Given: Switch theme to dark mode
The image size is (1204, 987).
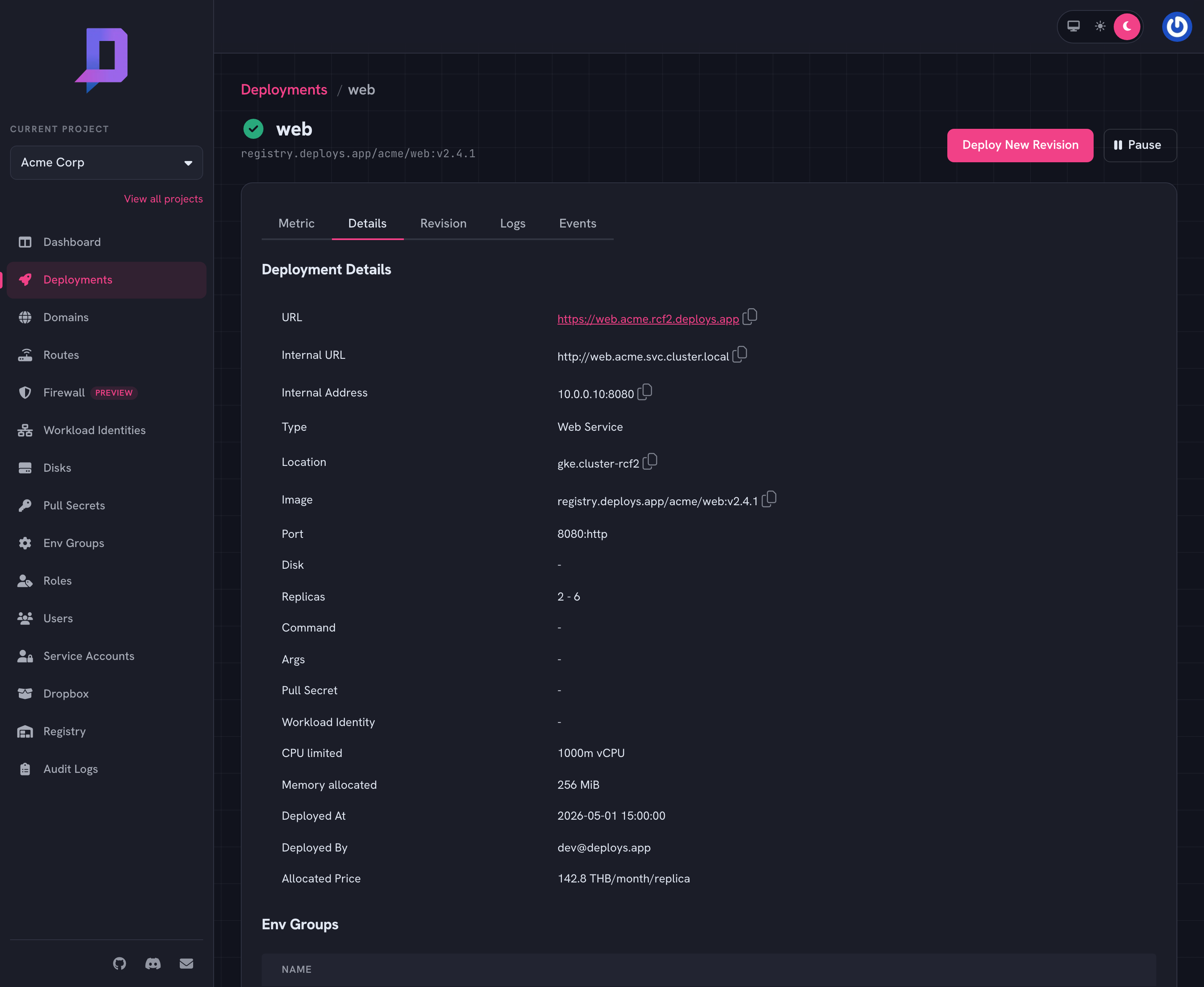Looking at the screenshot, I should coord(1127,26).
